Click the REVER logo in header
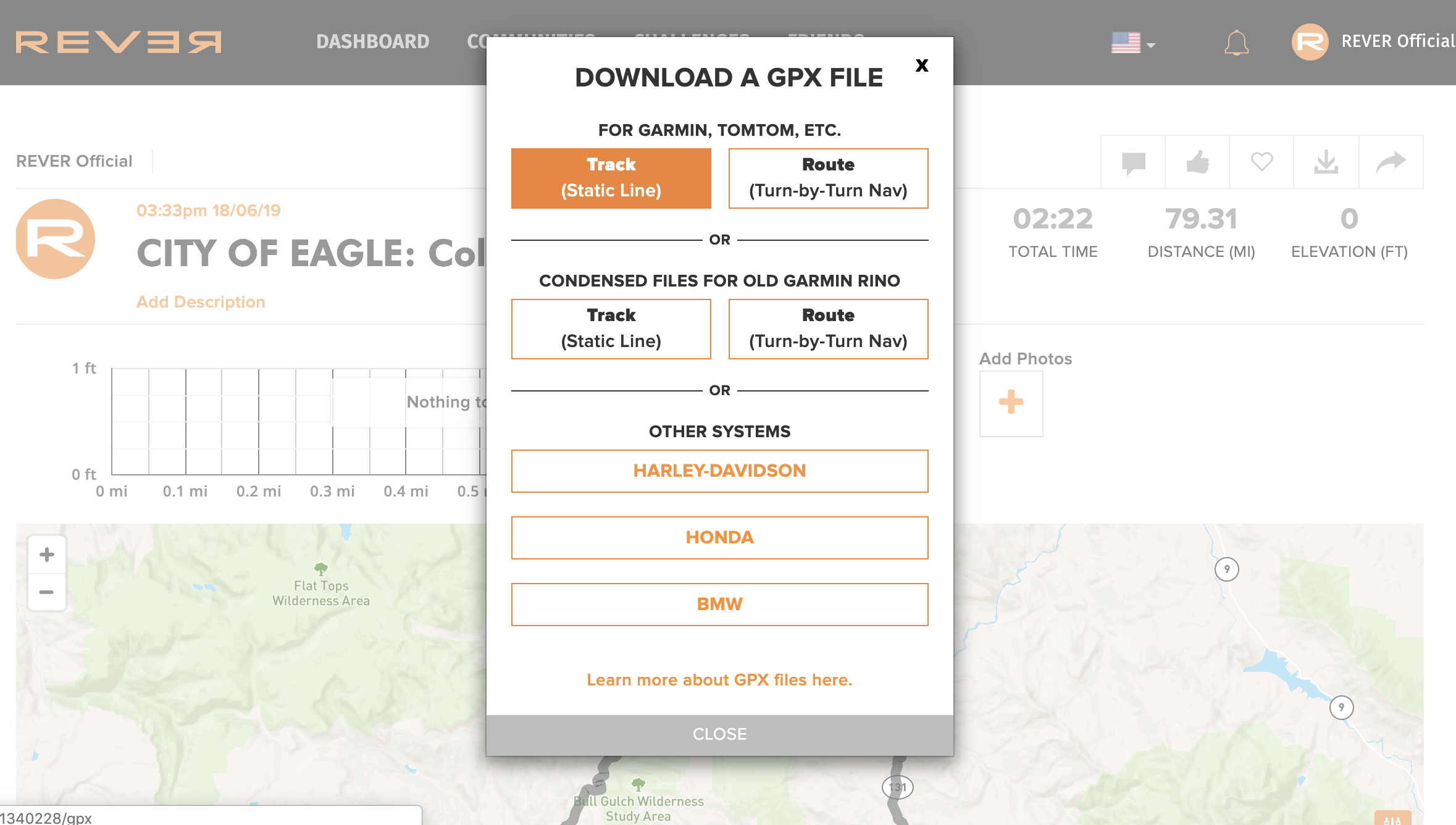The height and width of the screenshot is (825, 1456). click(x=119, y=42)
